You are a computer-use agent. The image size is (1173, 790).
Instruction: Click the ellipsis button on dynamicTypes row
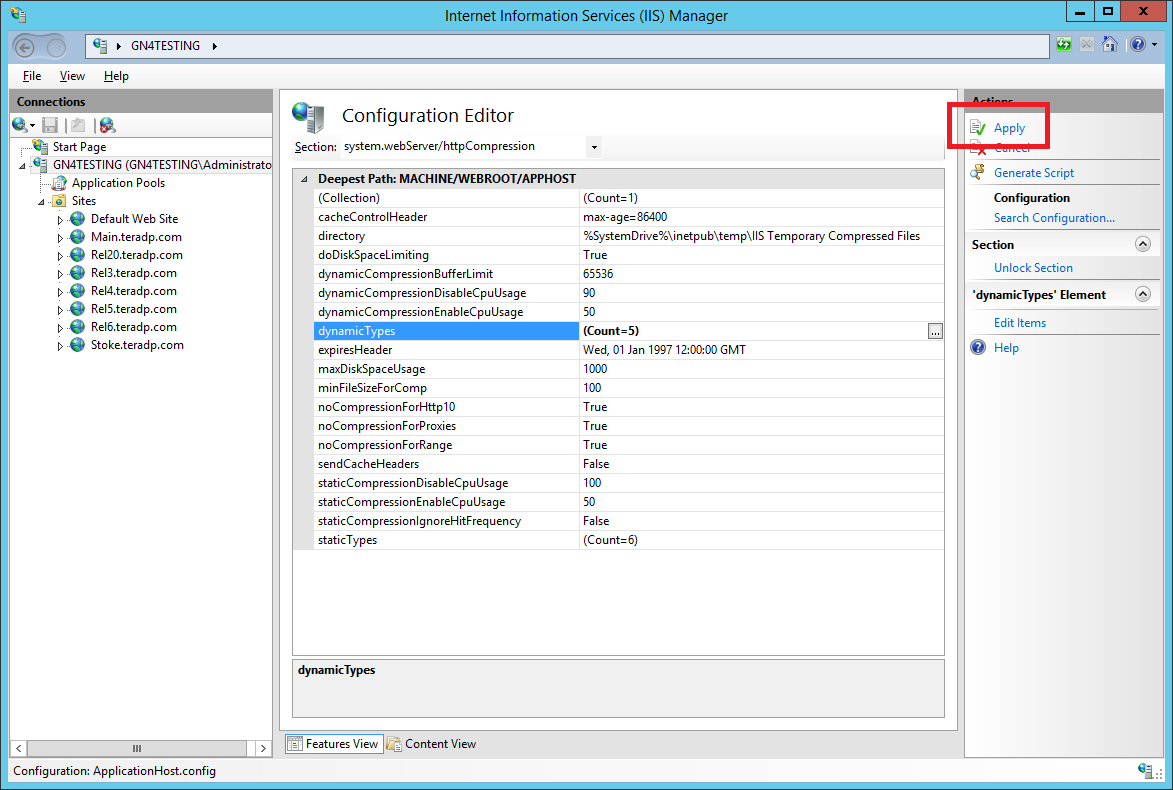click(935, 331)
